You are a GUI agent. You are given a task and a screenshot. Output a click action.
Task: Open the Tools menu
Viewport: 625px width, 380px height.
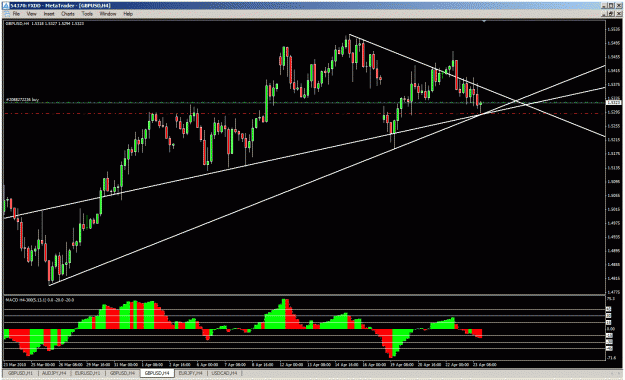tap(87, 14)
